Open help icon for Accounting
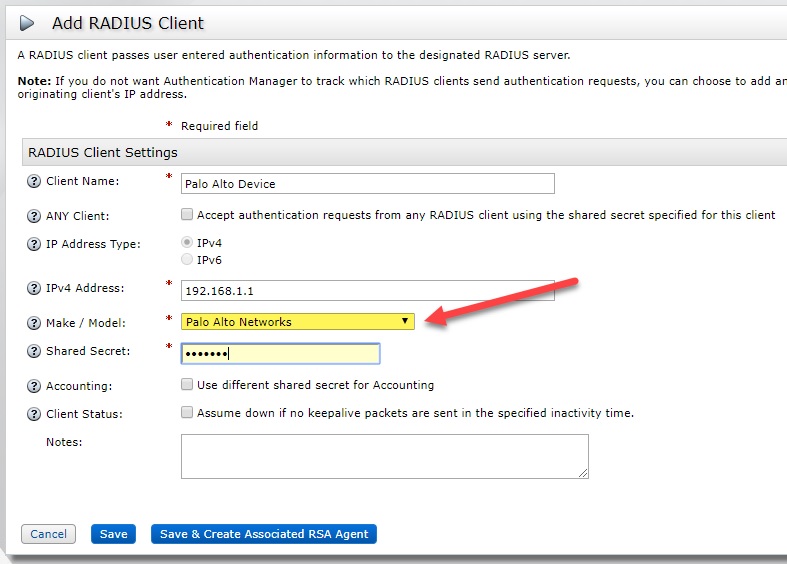 point(34,386)
